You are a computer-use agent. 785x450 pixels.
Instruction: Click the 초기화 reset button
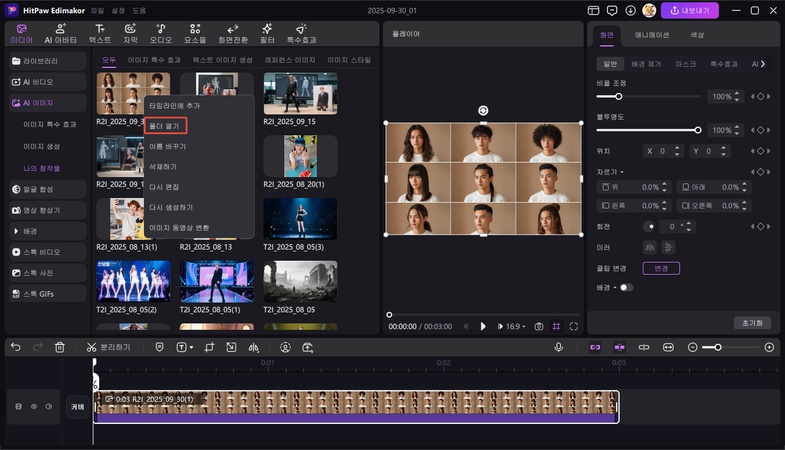click(x=752, y=323)
